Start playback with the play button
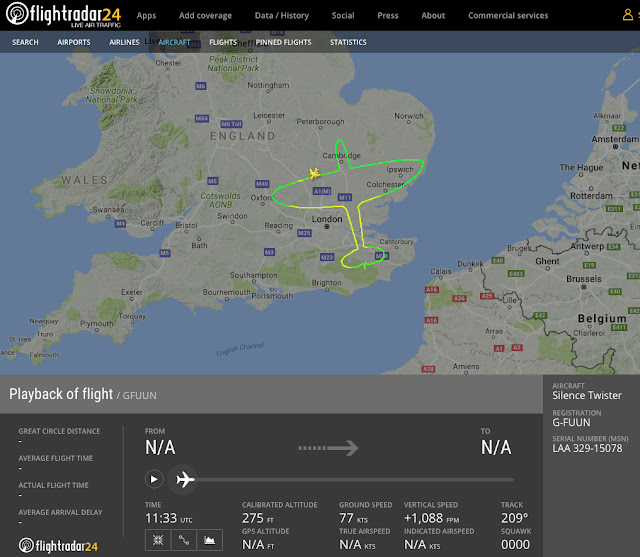Screen dimensions: 640x557 154,479
